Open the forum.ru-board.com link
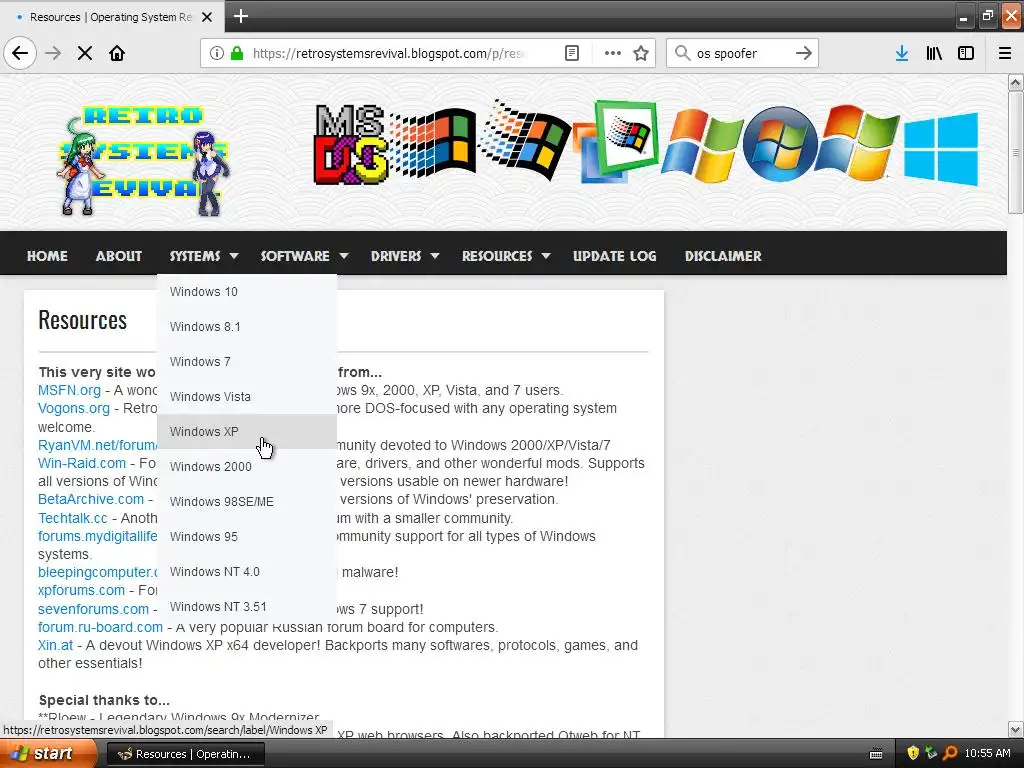This screenshot has height=768, width=1024. [100, 628]
